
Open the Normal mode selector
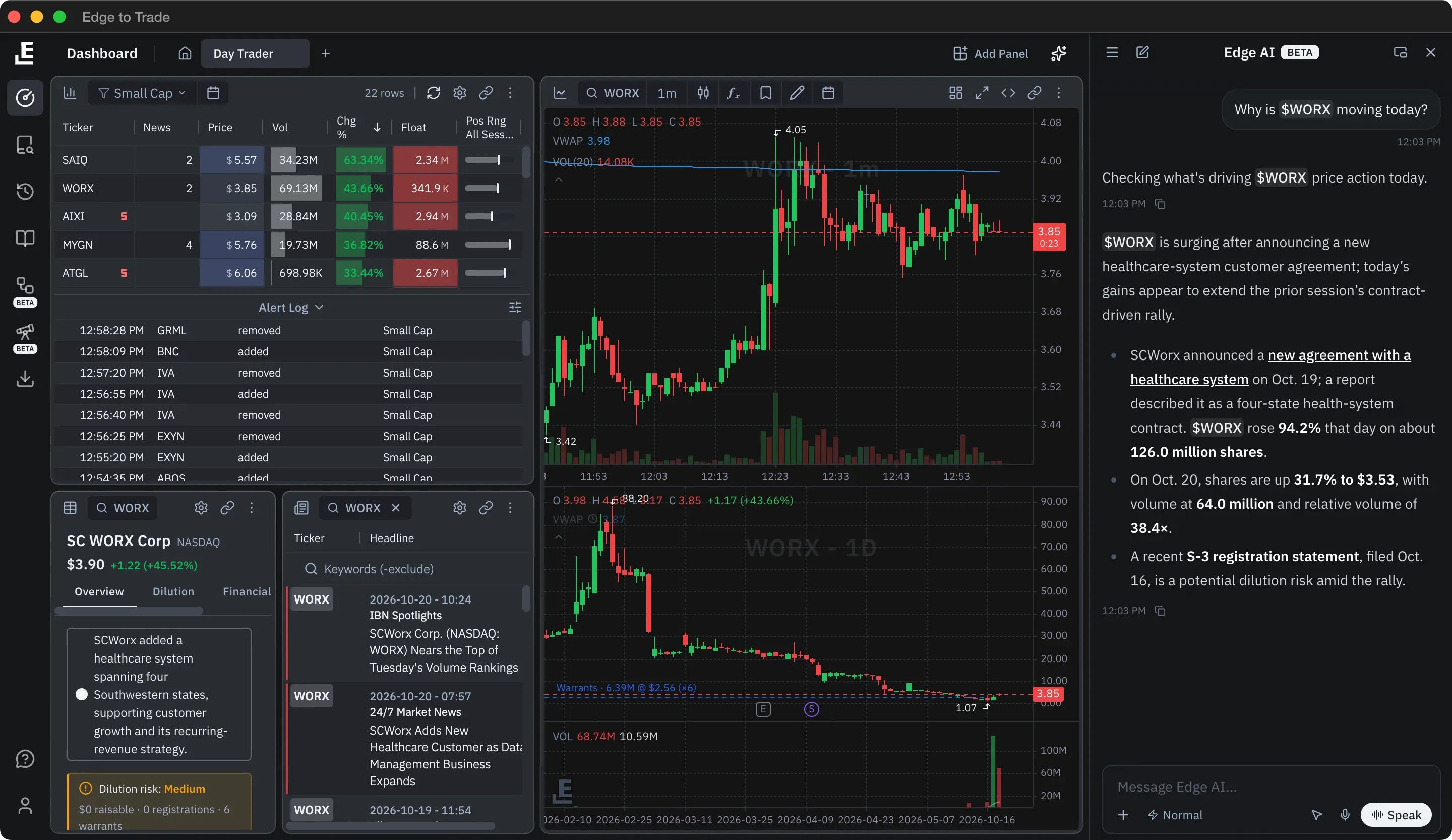coord(1175,815)
